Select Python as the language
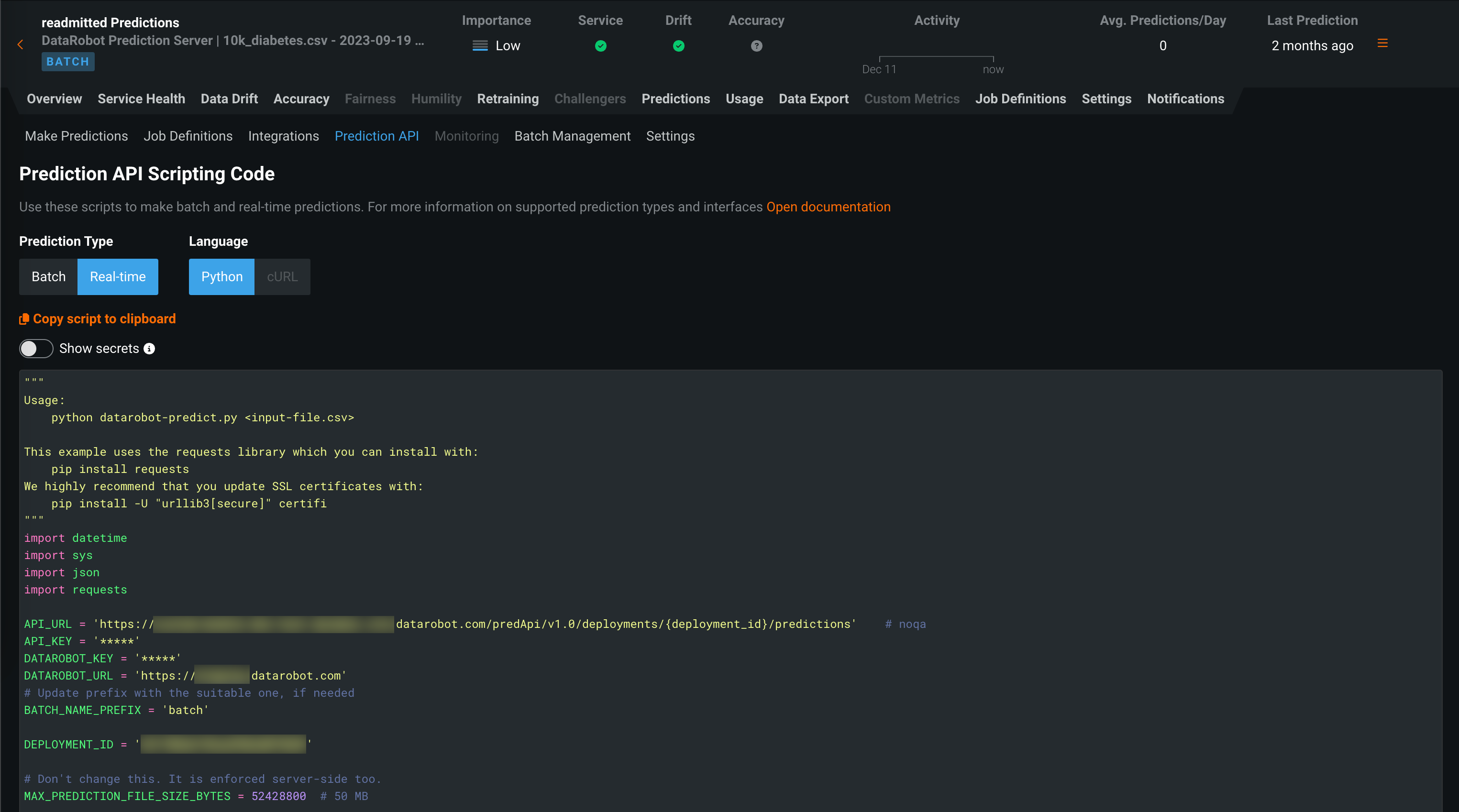Image resolution: width=1459 pixels, height=812 pixels. [221, 276]
